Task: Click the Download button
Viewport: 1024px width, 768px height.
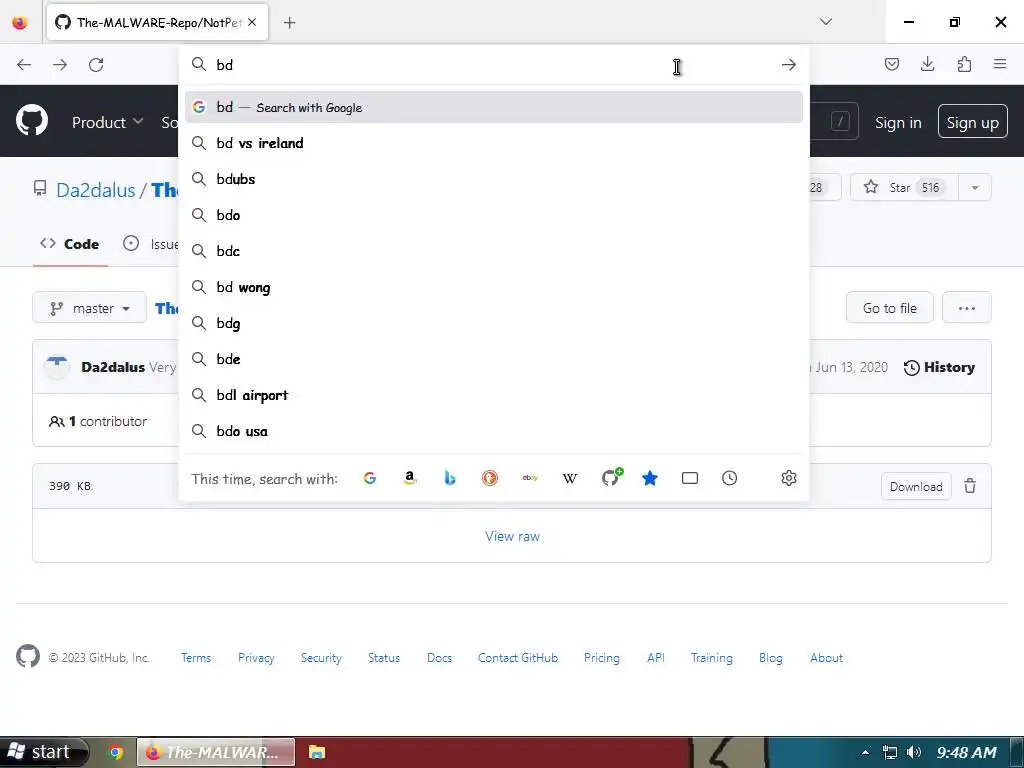Action: [x=916, y=487]
